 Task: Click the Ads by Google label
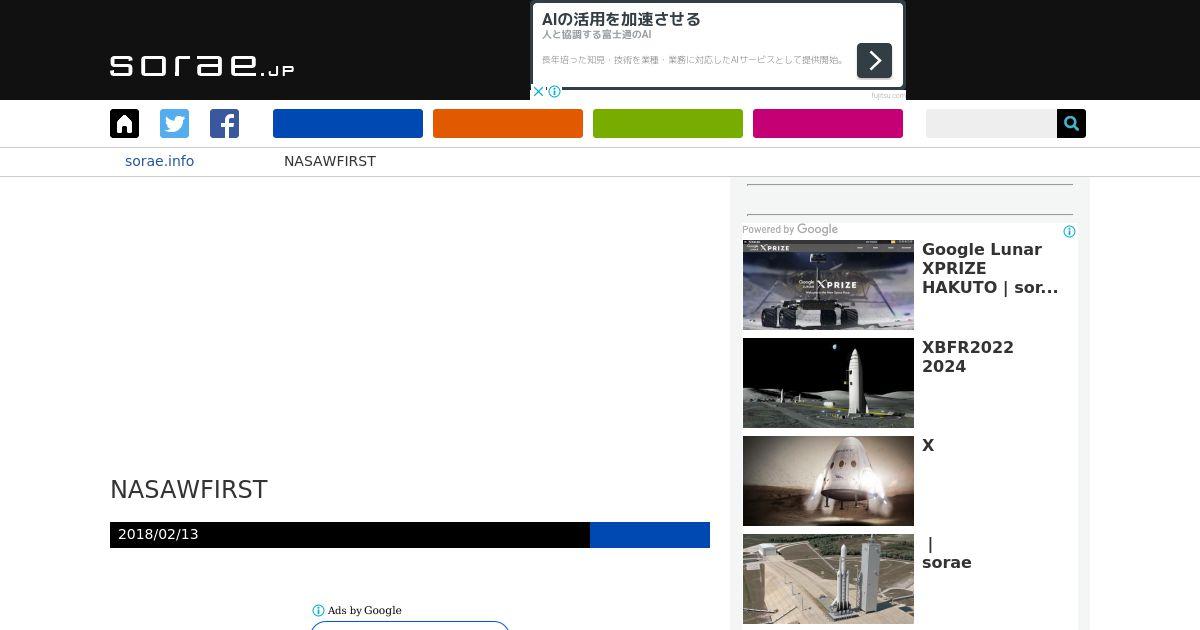click(x=364, y=610)
